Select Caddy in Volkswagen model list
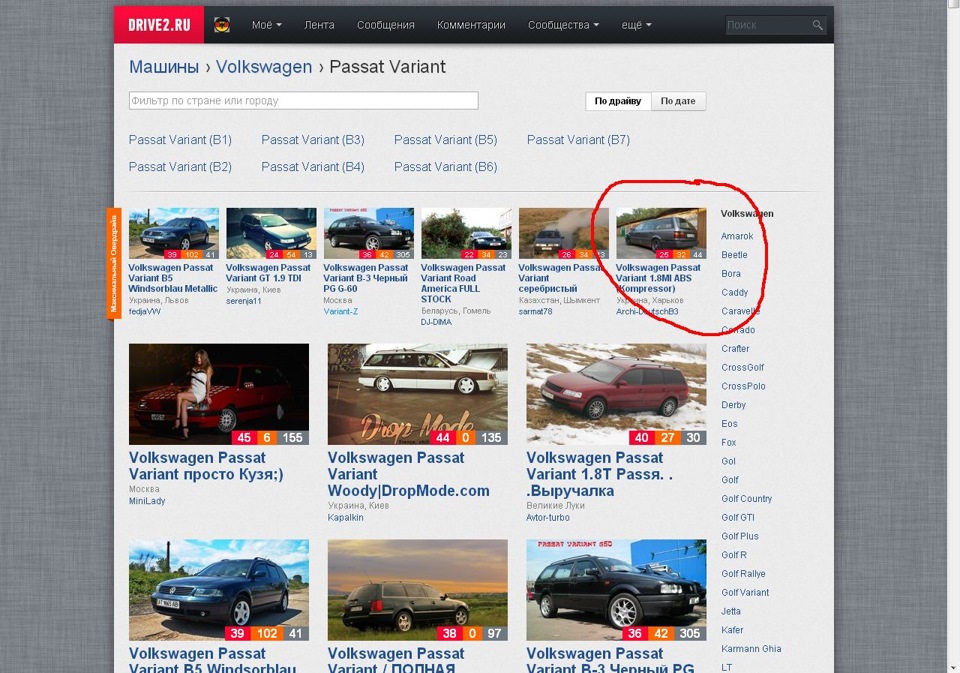This screenshot has width=960, height=673. pos(735,293)
